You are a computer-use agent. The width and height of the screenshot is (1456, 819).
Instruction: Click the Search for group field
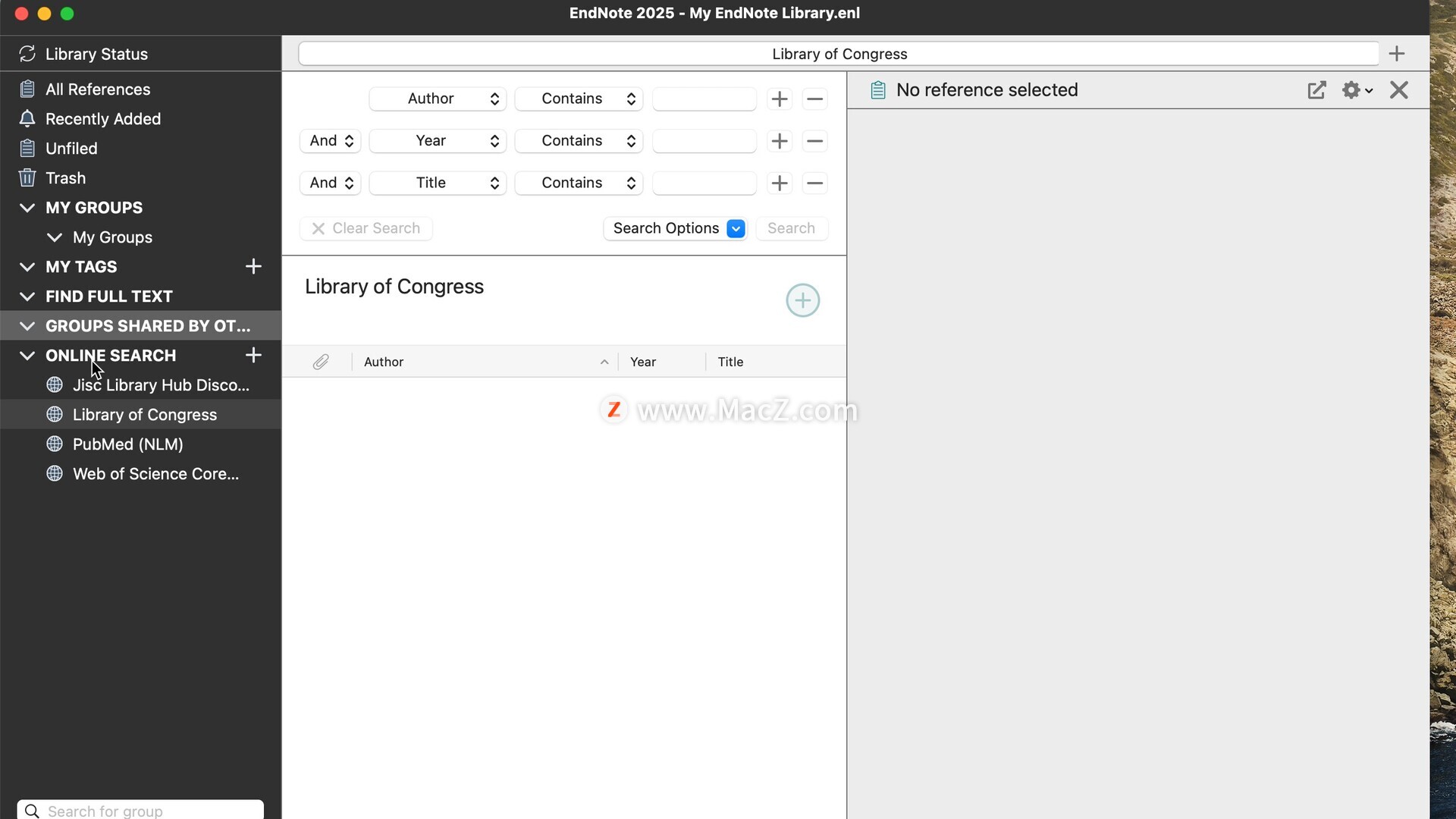140,810
